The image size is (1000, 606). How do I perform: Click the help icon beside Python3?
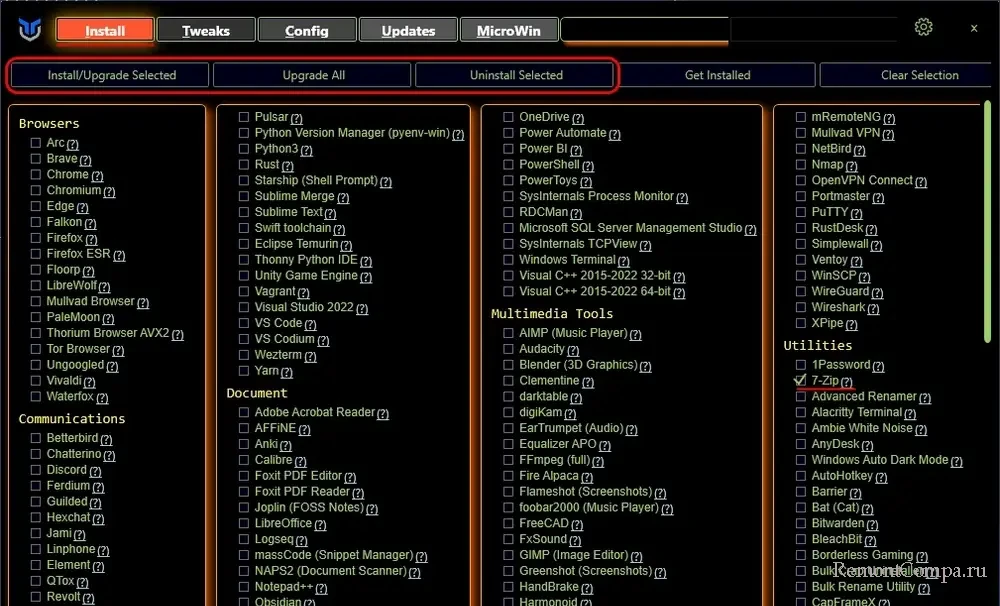pos(307,150)
